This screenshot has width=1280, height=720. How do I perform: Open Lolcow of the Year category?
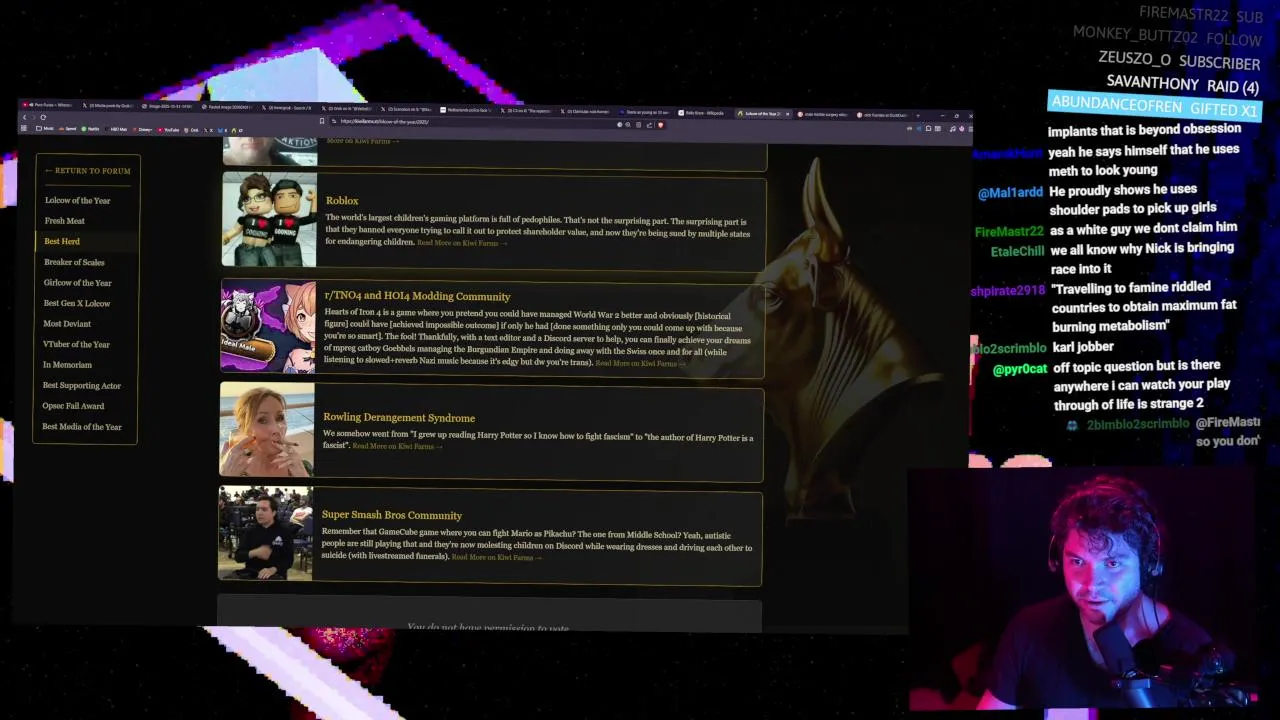tap(77, 200)
